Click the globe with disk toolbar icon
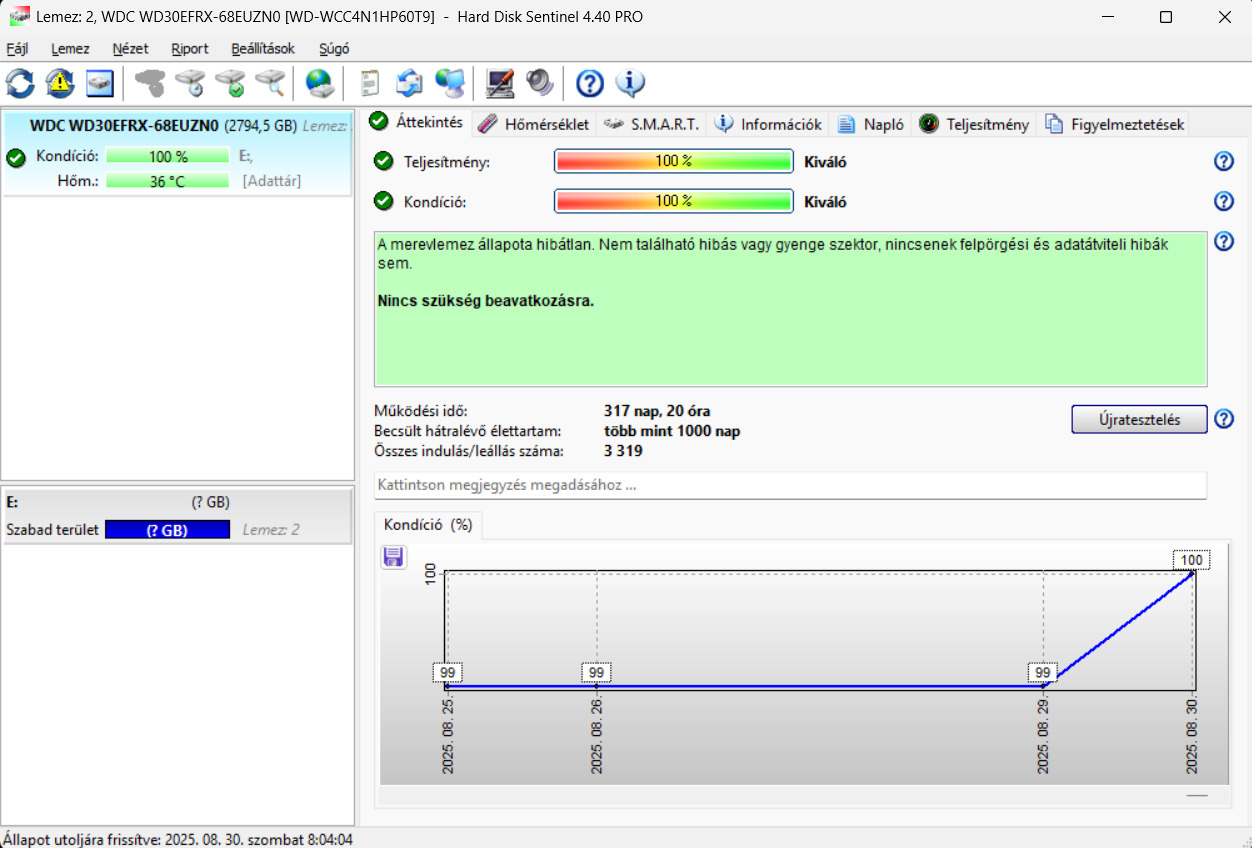 click(x=320, y=83)
